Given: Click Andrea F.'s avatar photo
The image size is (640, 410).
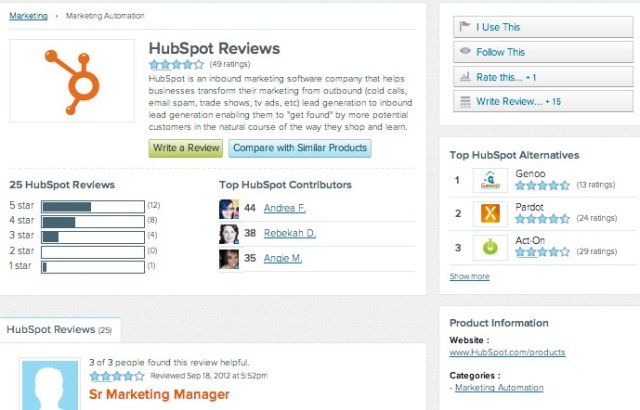Looking at the screenshot, I should 229,209.
